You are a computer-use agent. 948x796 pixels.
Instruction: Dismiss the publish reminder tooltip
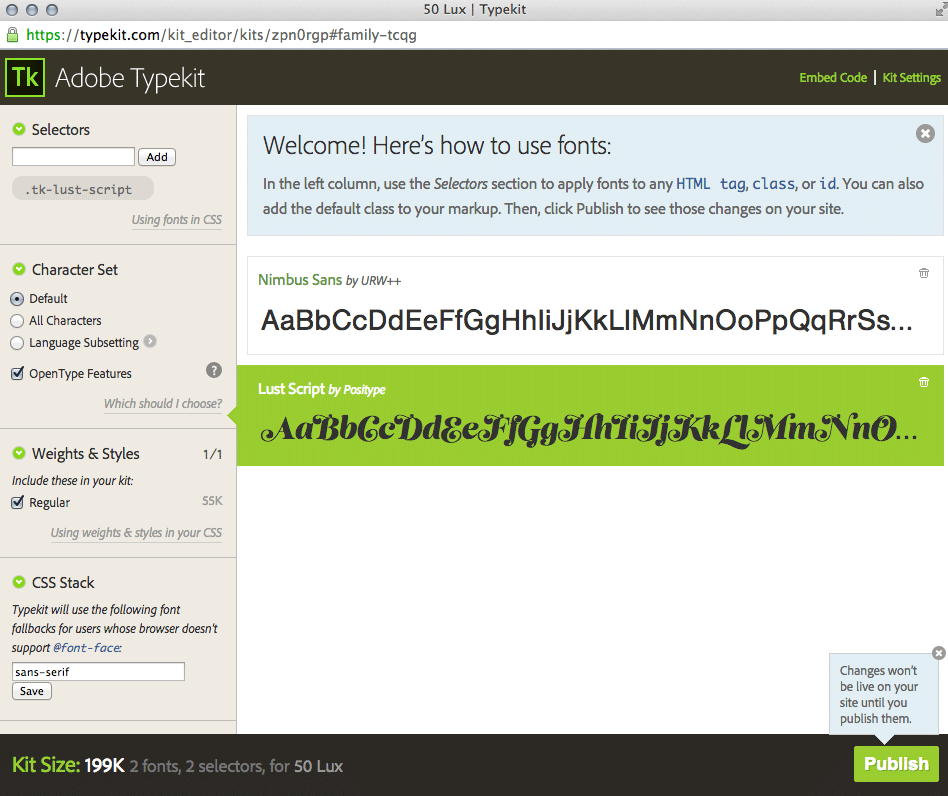click(x=938, y=653)
